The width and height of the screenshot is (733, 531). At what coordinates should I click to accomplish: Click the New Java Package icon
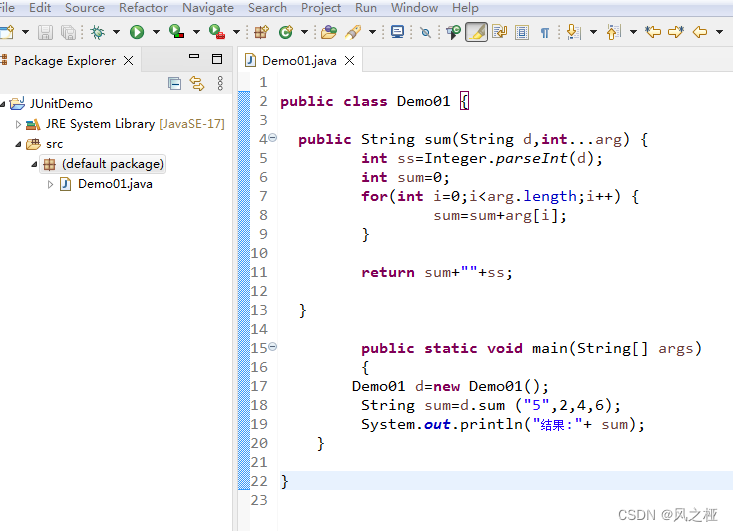point(261,32)
